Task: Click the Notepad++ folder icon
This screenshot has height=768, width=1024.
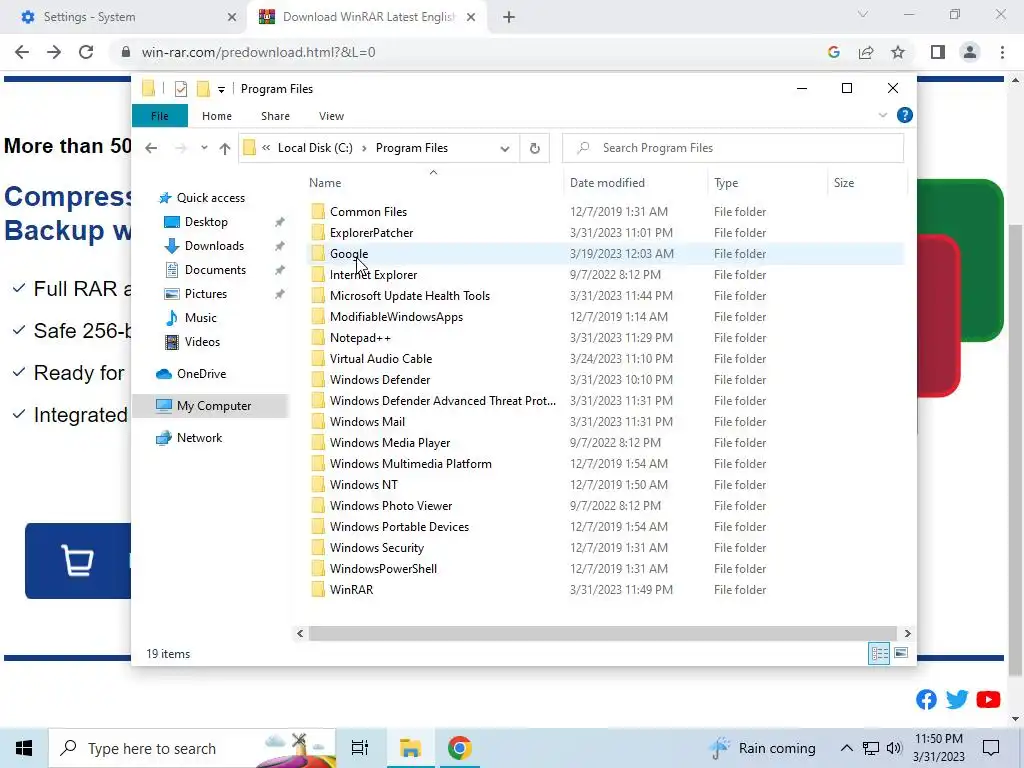Action: (318, 338)
